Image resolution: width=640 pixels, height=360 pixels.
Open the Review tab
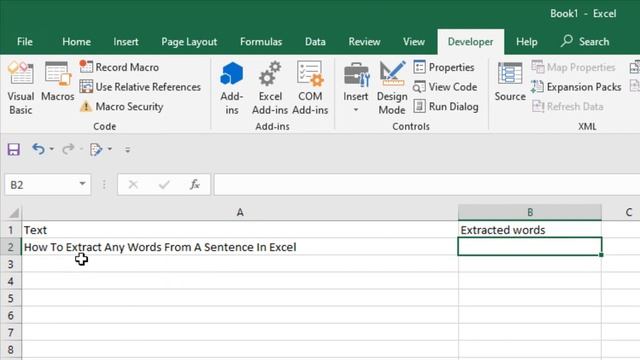[x=364, y=42]
